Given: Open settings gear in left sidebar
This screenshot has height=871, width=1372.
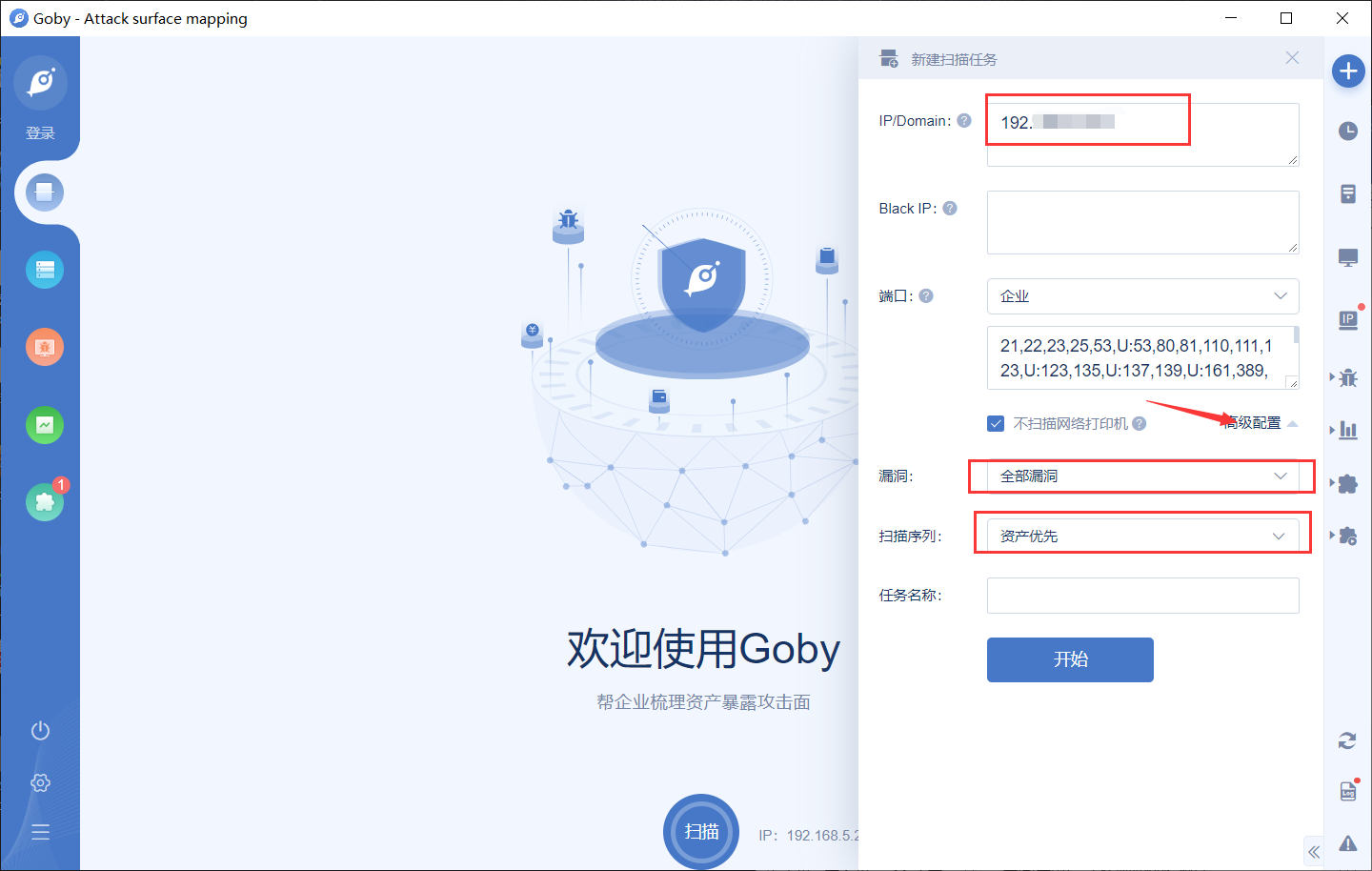Looking at the screenshot, I should 40,782.
